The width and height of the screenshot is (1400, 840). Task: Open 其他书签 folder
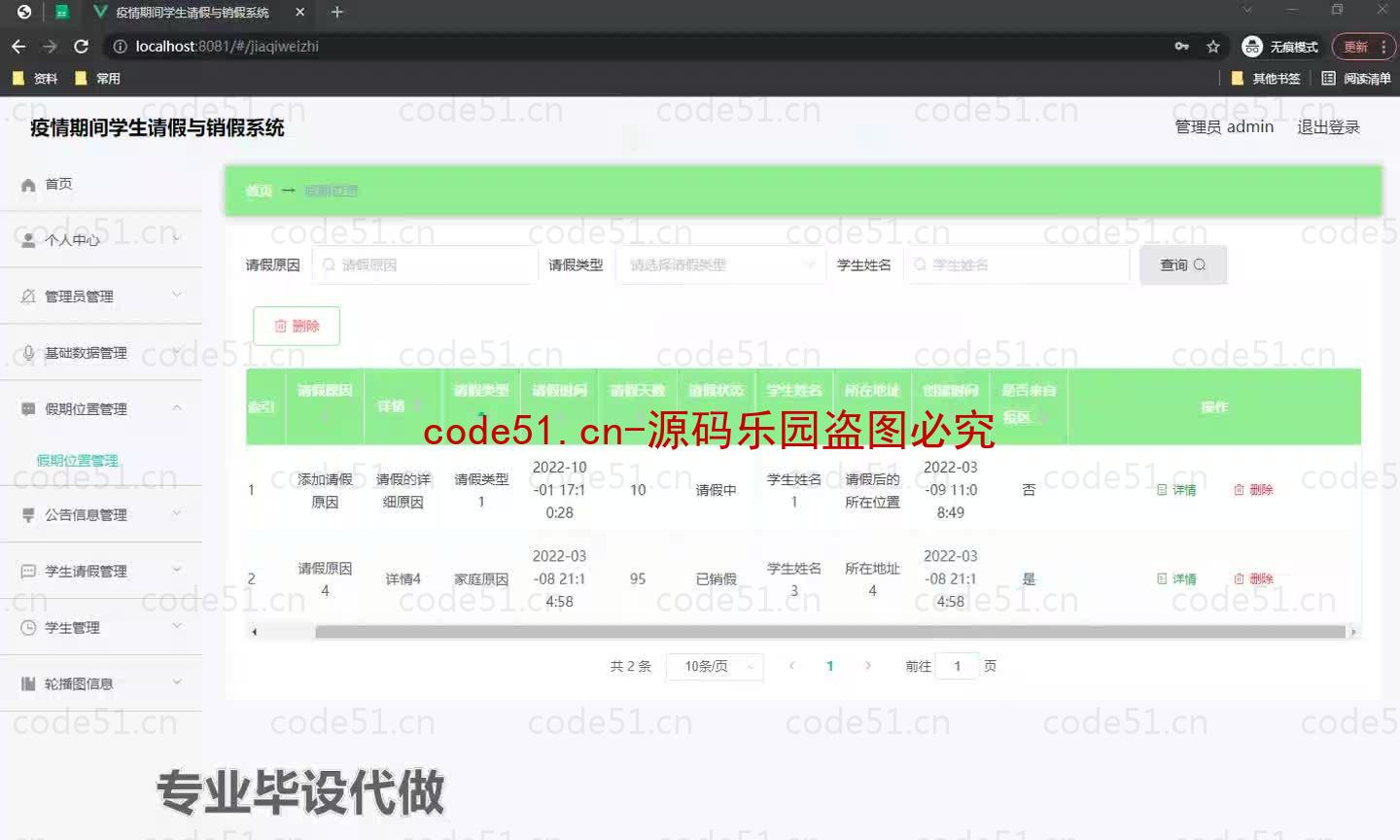click(x=1266, y=78)
